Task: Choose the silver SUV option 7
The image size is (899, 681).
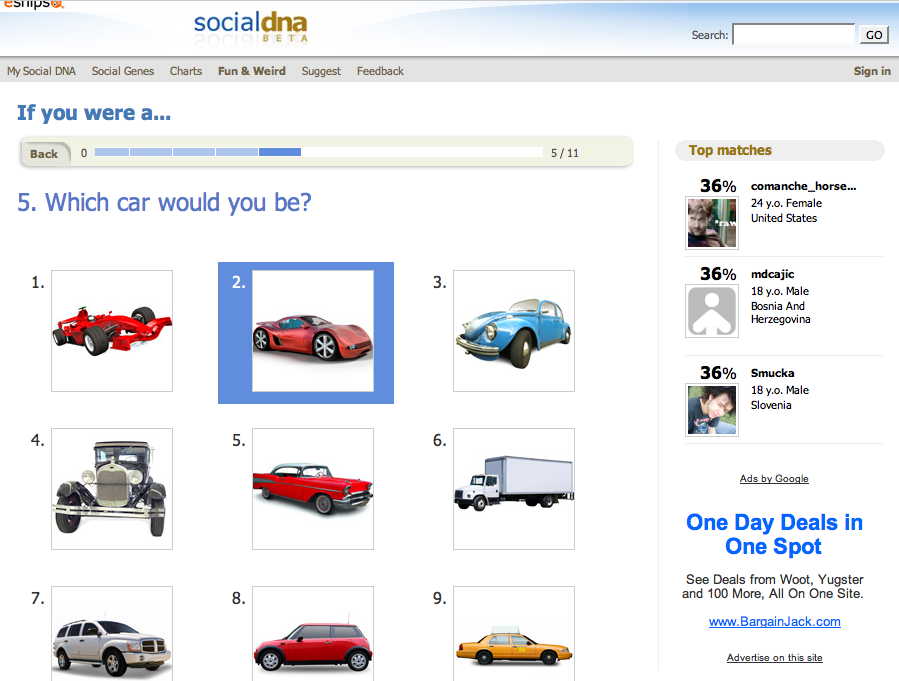Action: click(112, 633)
